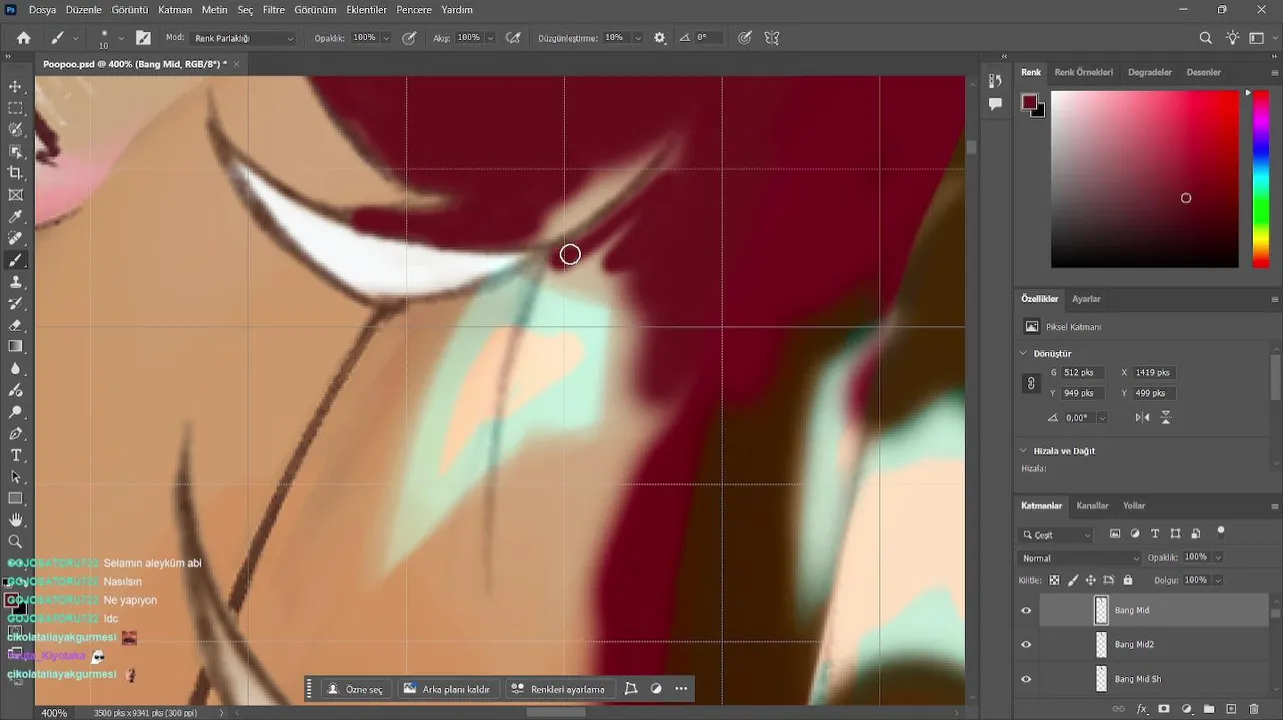This screenshot has width=1283, height=720.
Task: Hide the Bang Mid Sh layer
Action: click(1026, 679)
